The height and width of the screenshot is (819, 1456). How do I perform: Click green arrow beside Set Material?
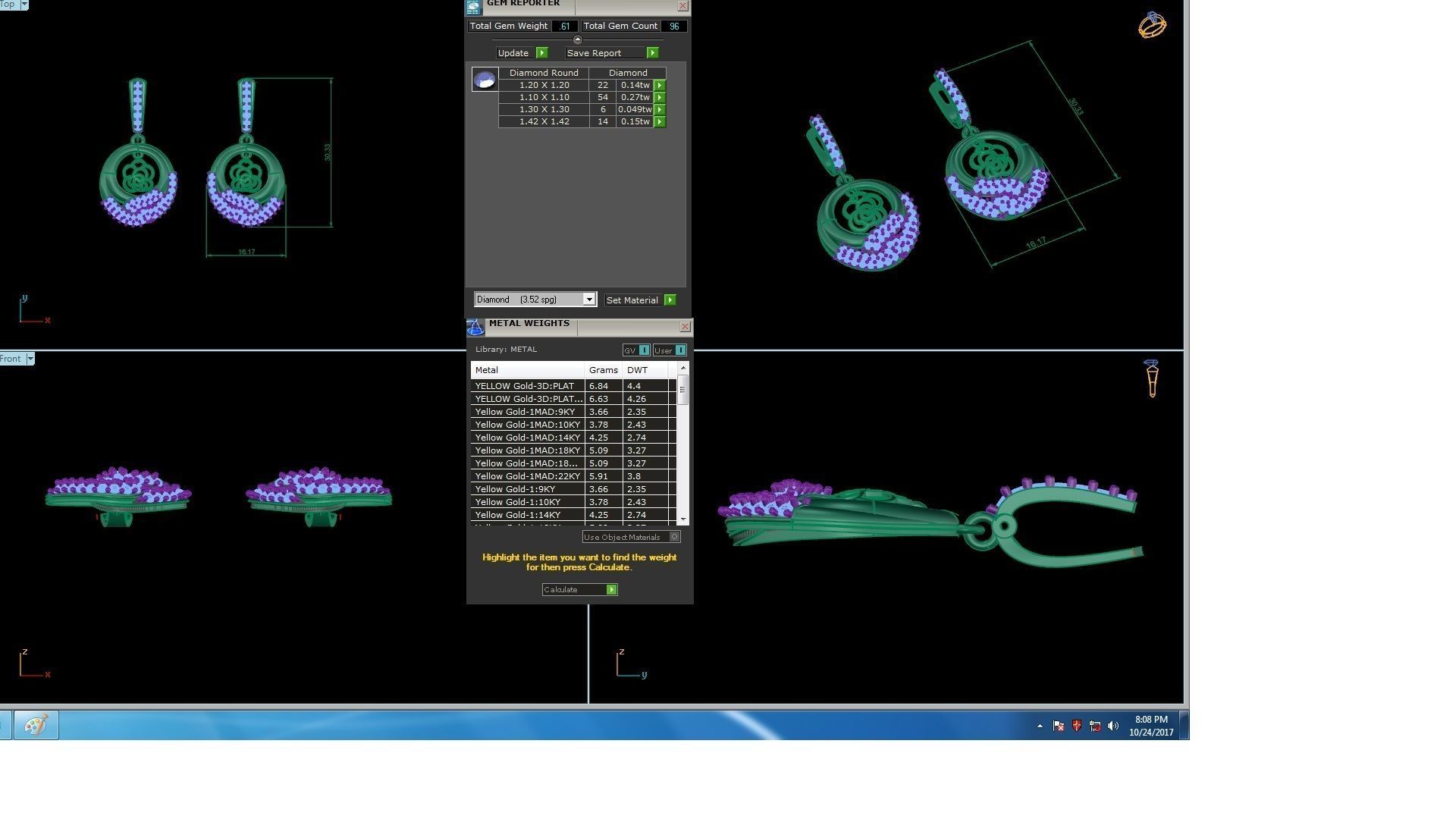(670, 300)
